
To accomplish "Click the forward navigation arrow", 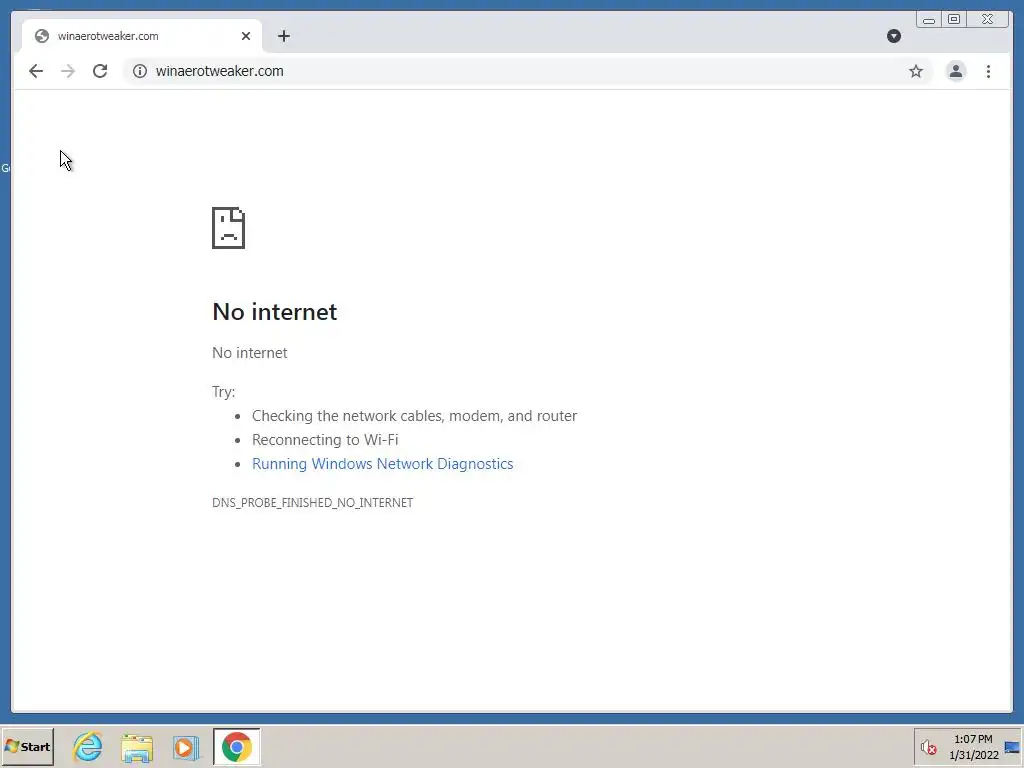I will pyautogui.click(x=68, y=71).
